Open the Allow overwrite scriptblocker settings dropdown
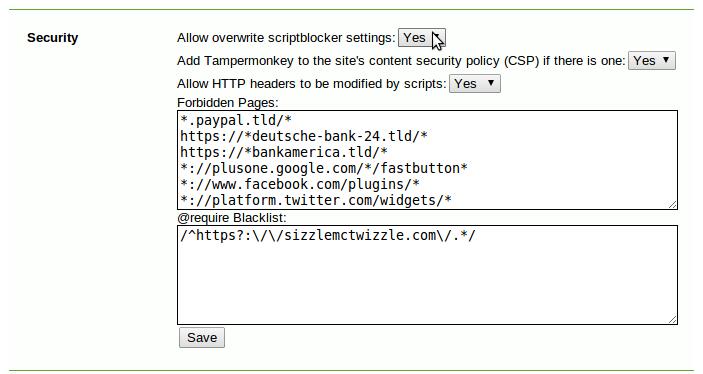The height and width of the screenshot is (374, 703). [421, 38]
